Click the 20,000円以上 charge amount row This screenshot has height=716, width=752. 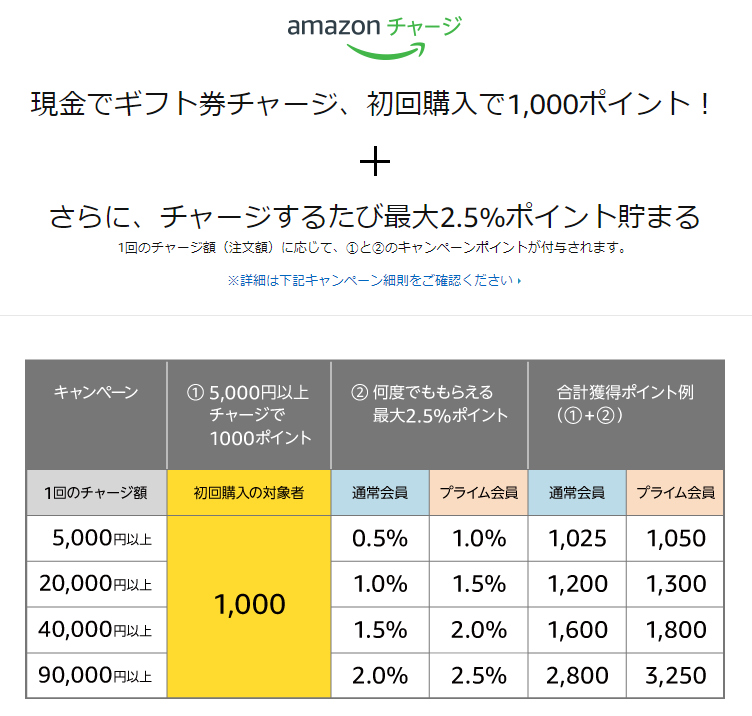[96, 584]
